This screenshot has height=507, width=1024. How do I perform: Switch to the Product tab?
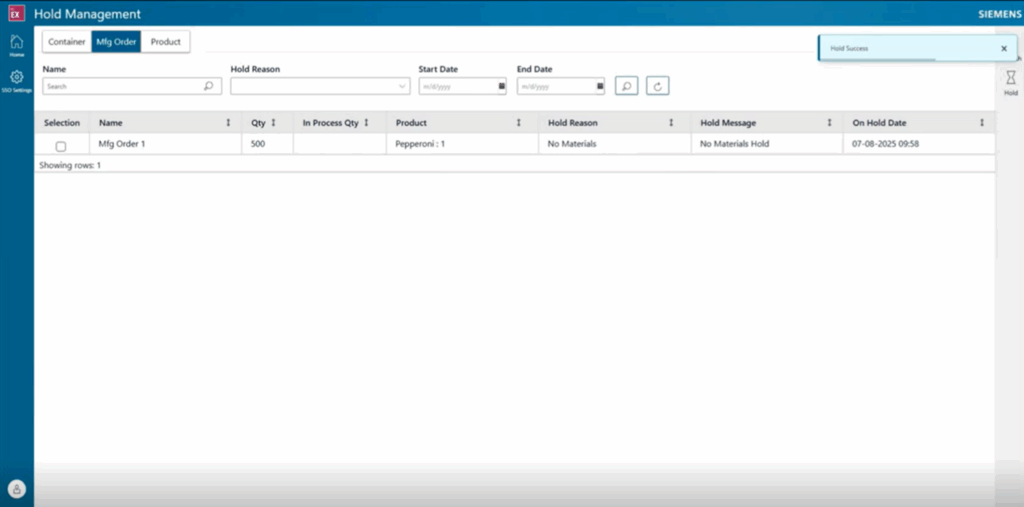[166, 42]
